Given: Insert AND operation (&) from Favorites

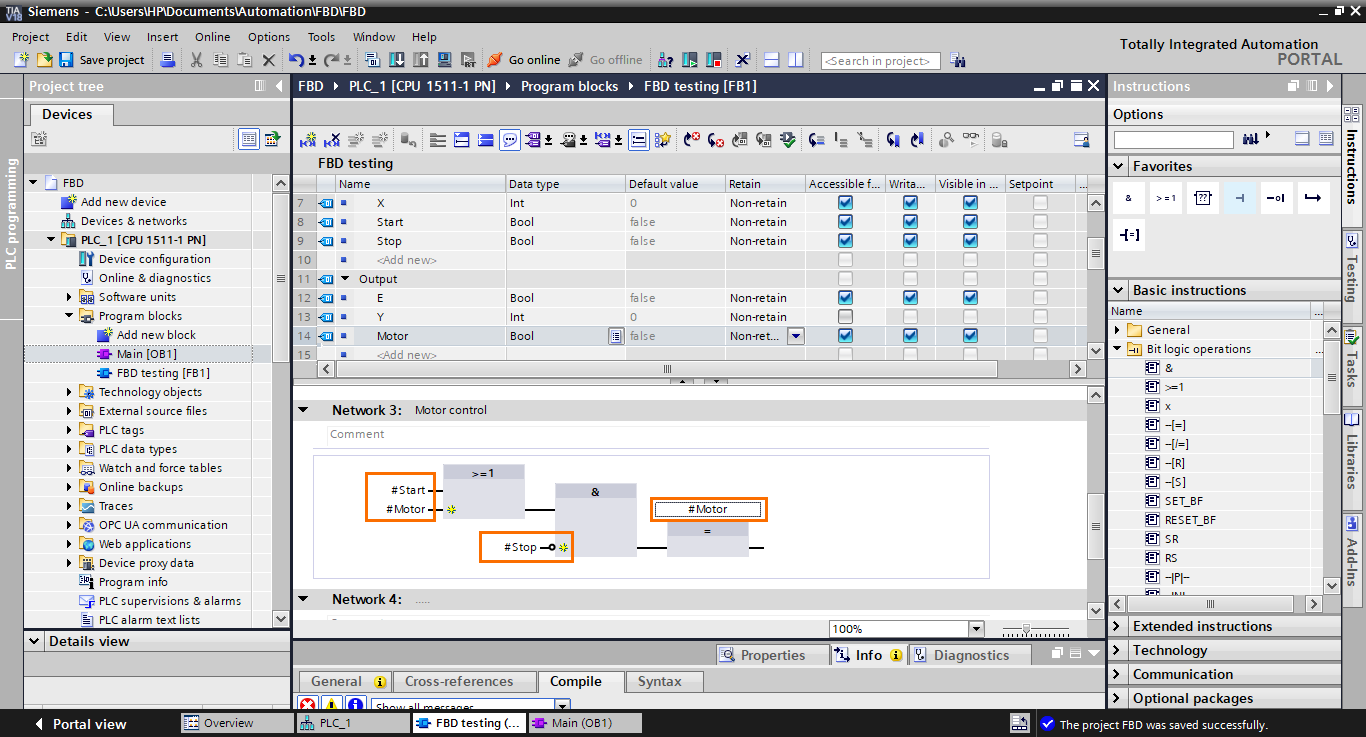Looking at the screenshot, I should point(1128,197).
